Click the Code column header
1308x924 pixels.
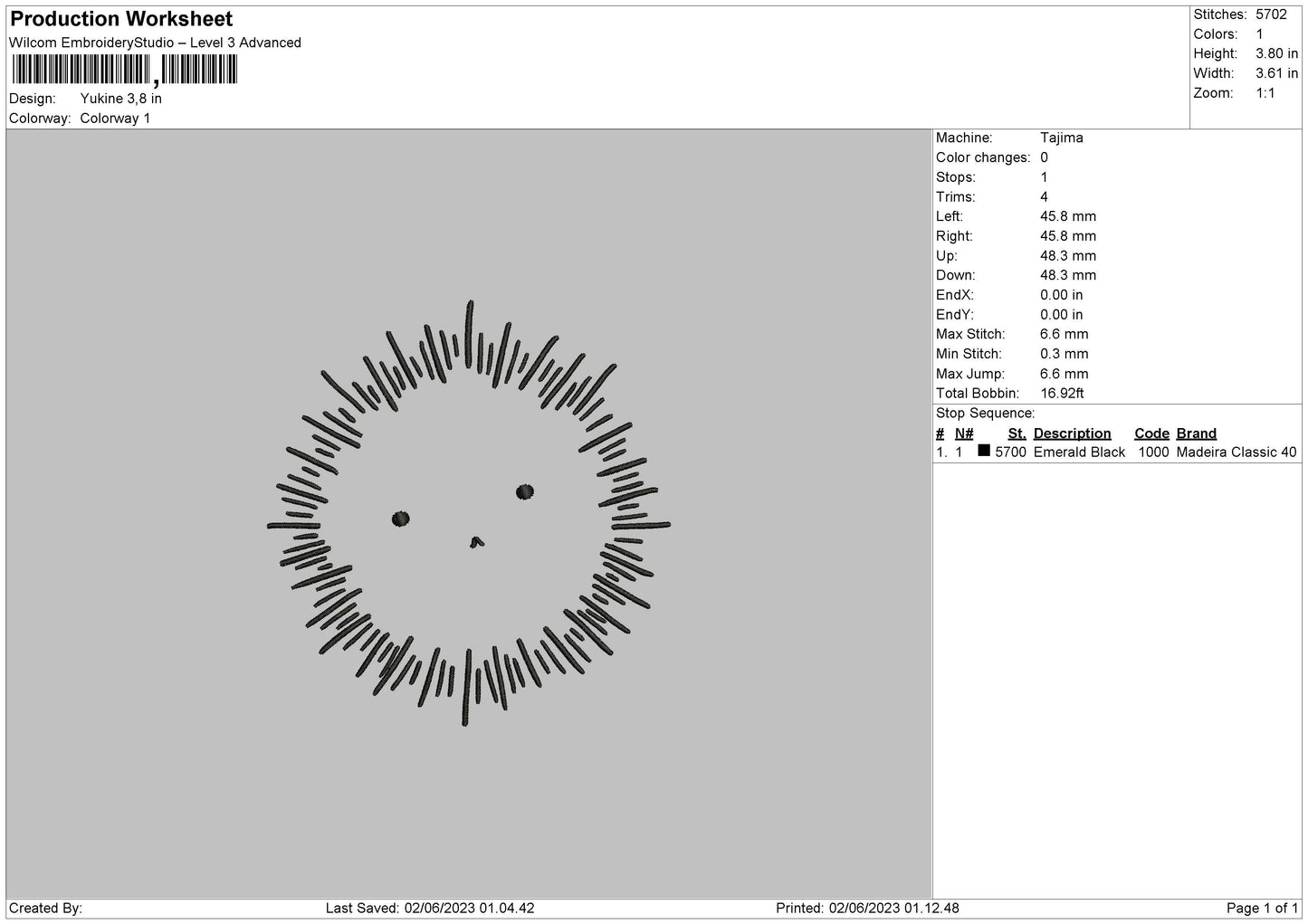1151,433
